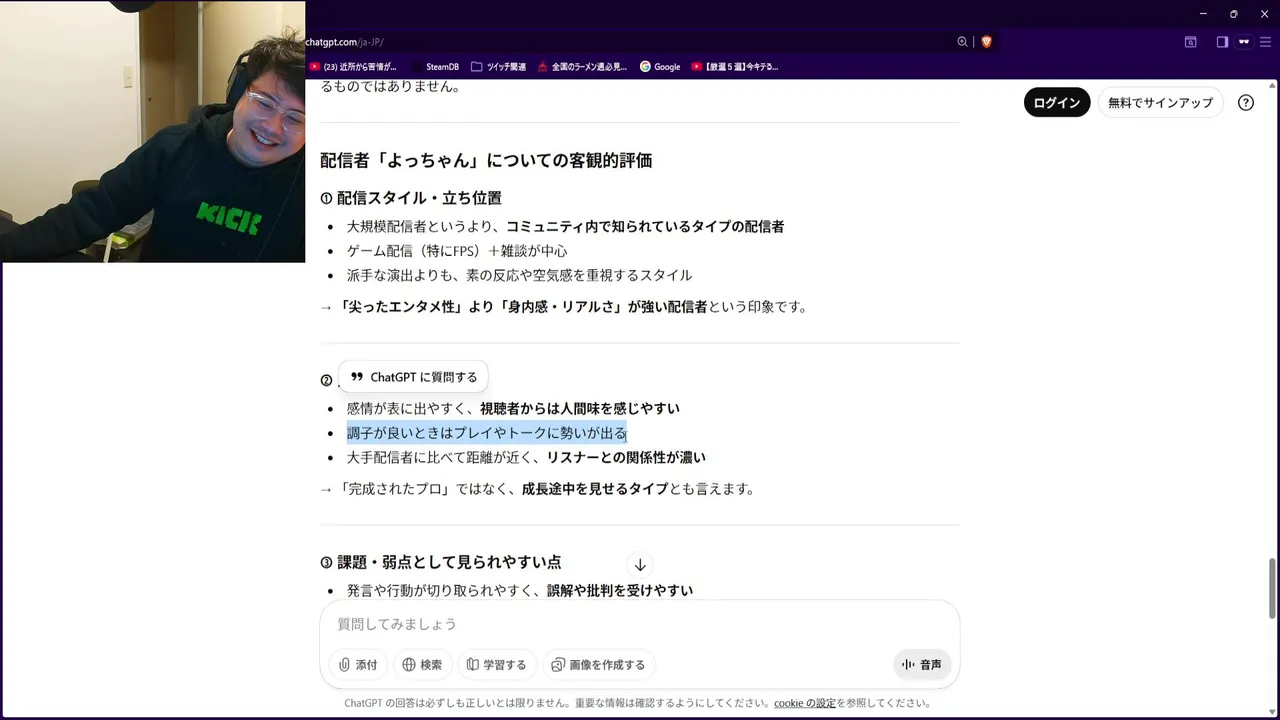Click the line 「尖ったエンタメ性」より「身内感・リアルさ」
The image size is (1280, 720).
[563, 307]
